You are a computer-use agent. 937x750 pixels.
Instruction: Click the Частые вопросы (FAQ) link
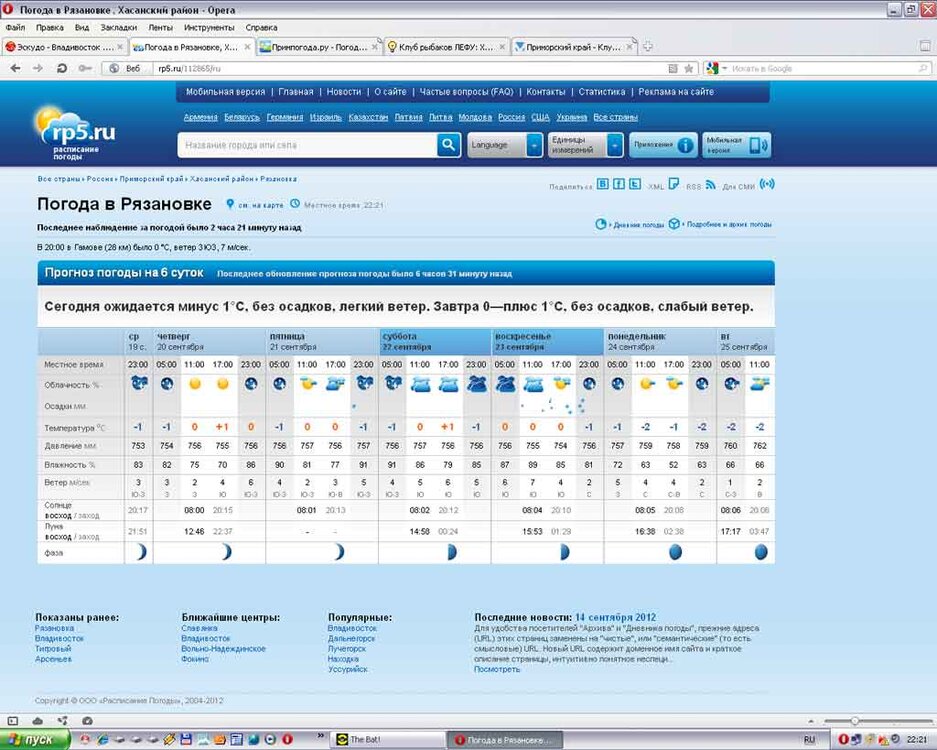[x=466, y=92]
